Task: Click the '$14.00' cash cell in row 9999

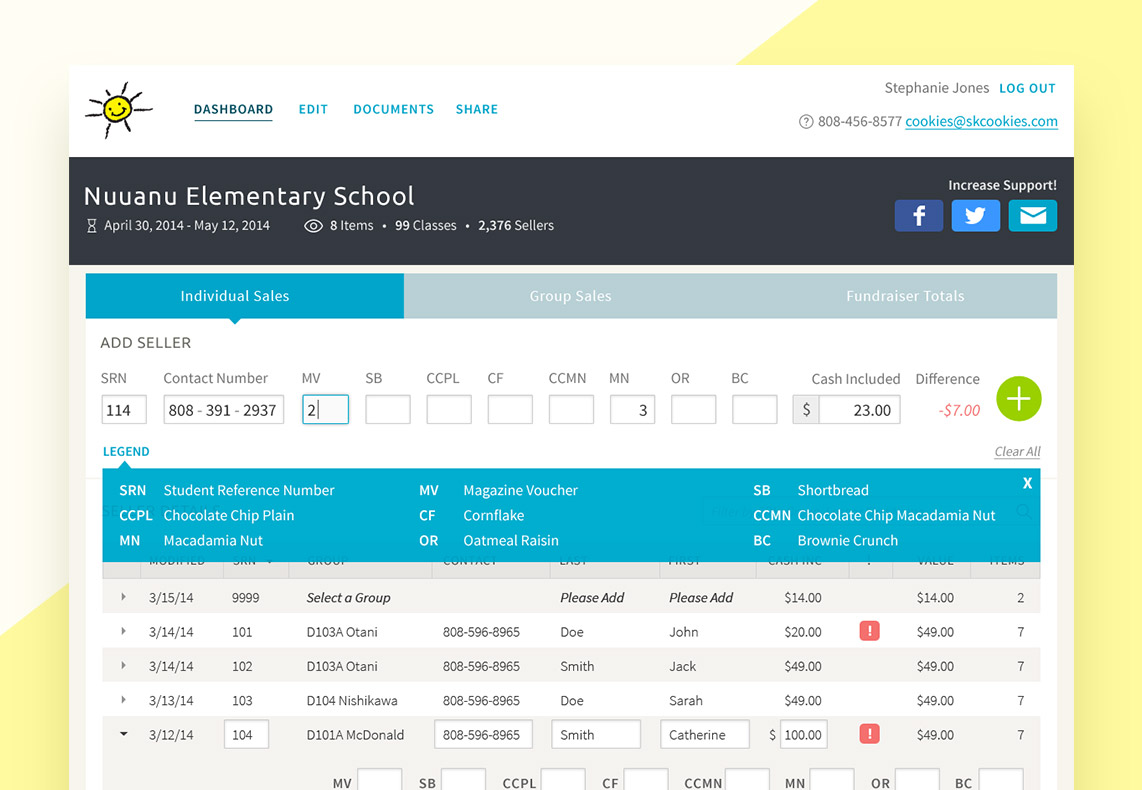Action: click(x=803, y=598)
